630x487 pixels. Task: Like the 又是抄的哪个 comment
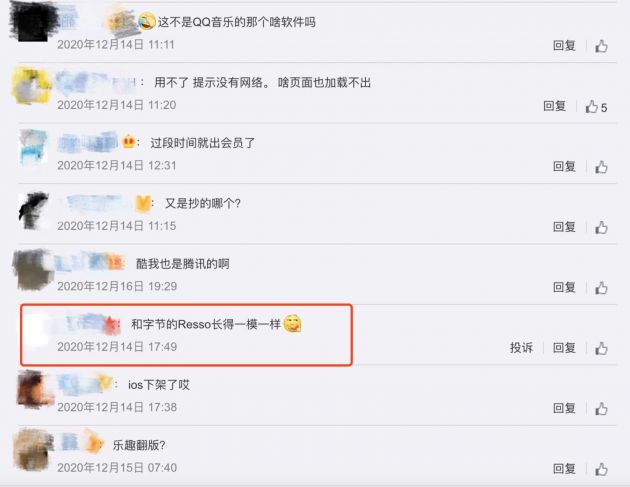601,227
